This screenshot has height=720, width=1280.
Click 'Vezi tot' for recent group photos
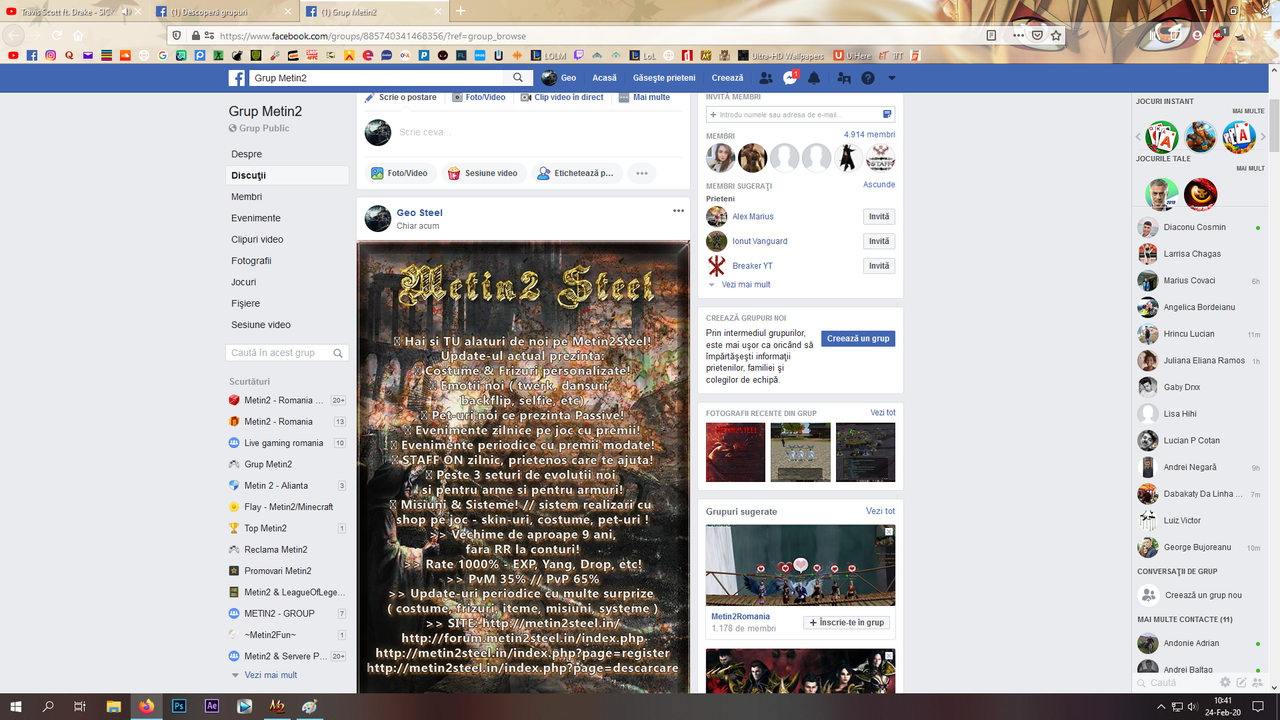pyautogui.click(x=883, y=413)
